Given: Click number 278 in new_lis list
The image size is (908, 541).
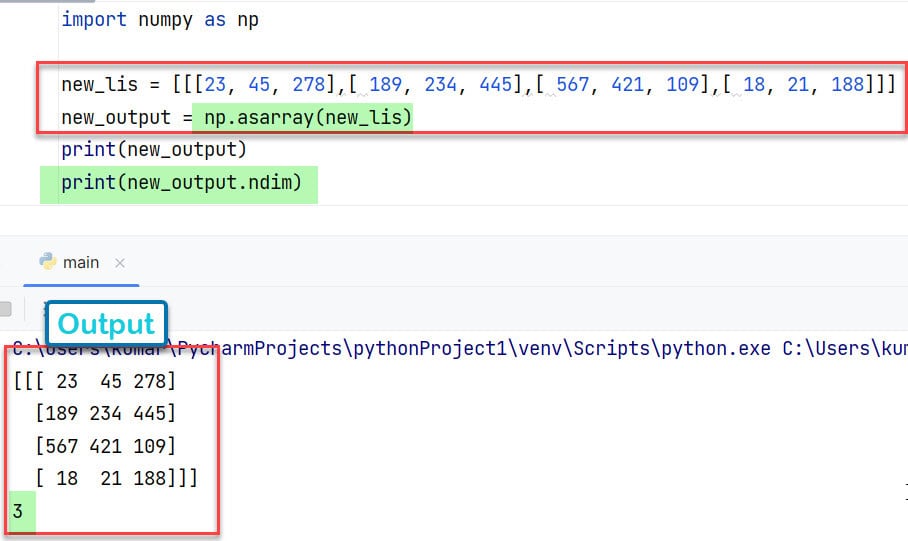Looking at the screenshot, I should click(309, 85).
